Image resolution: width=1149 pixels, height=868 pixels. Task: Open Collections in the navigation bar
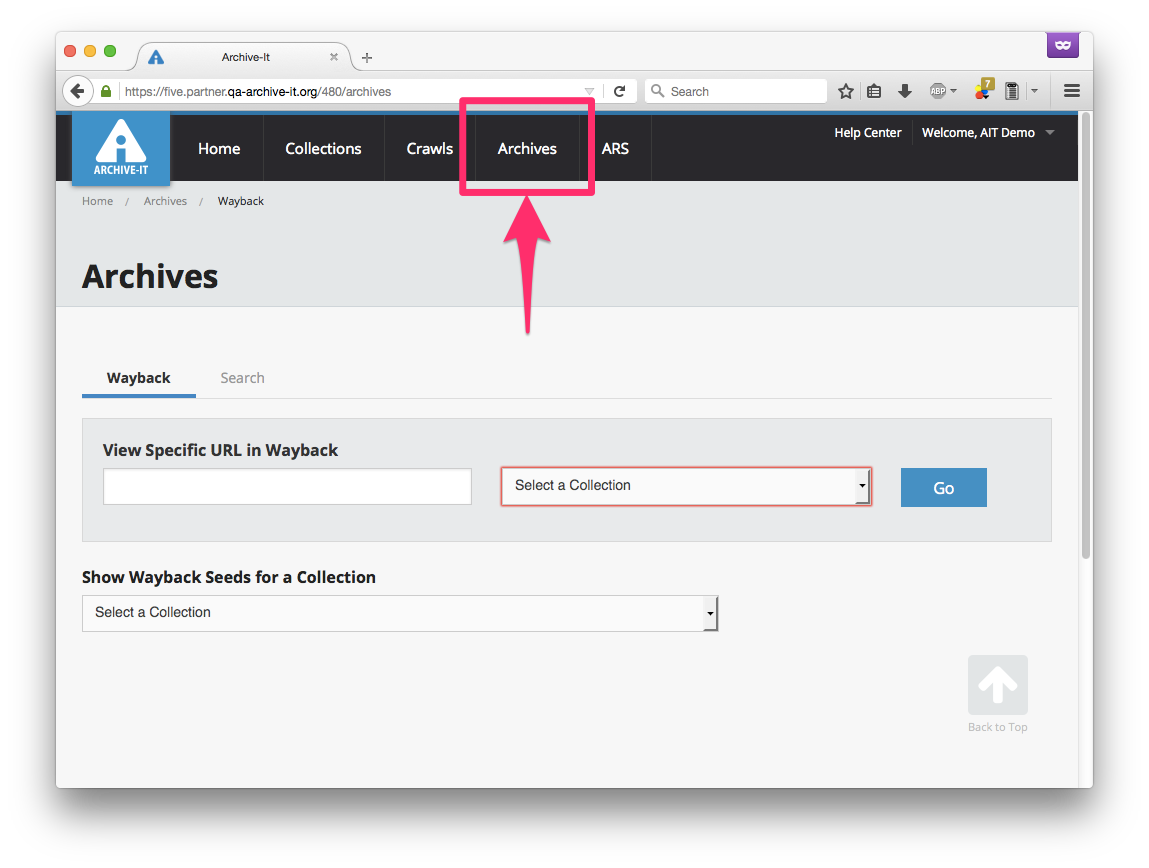coord(323,149)
